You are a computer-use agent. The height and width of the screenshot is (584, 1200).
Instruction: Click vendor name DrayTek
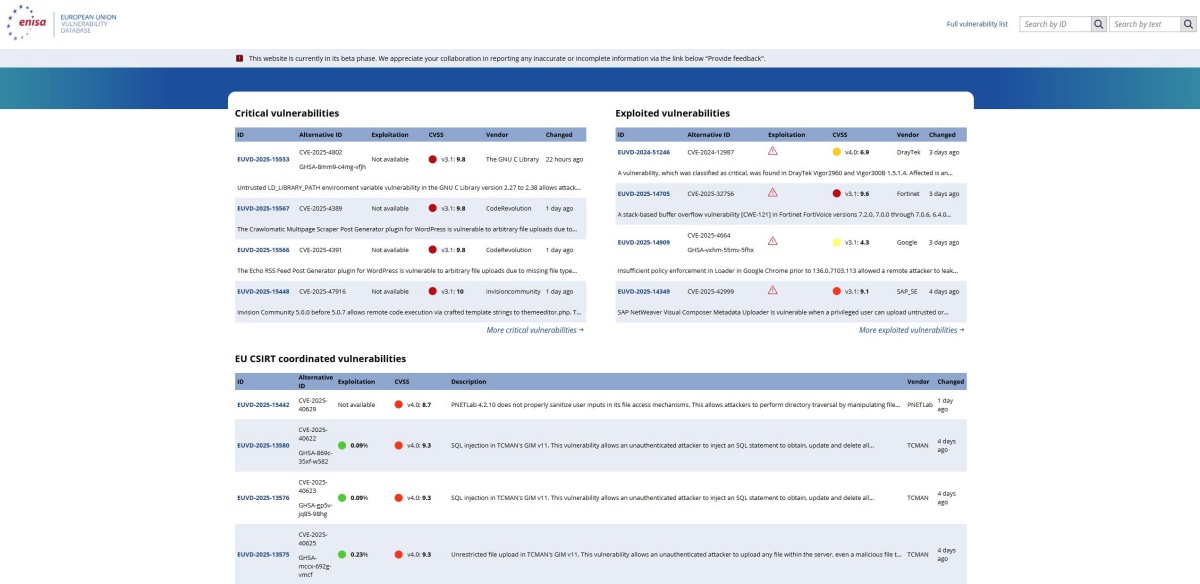(x=909, y=152)
